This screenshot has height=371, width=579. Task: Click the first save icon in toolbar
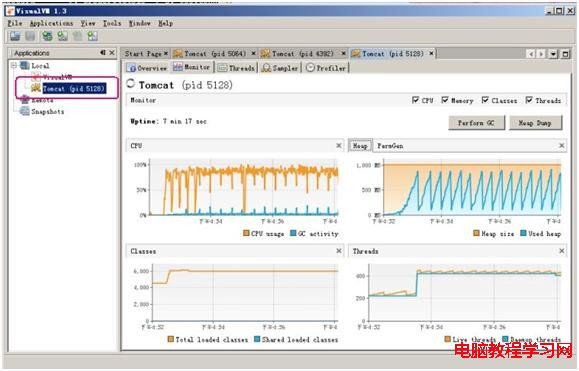[x=15, y=36]
